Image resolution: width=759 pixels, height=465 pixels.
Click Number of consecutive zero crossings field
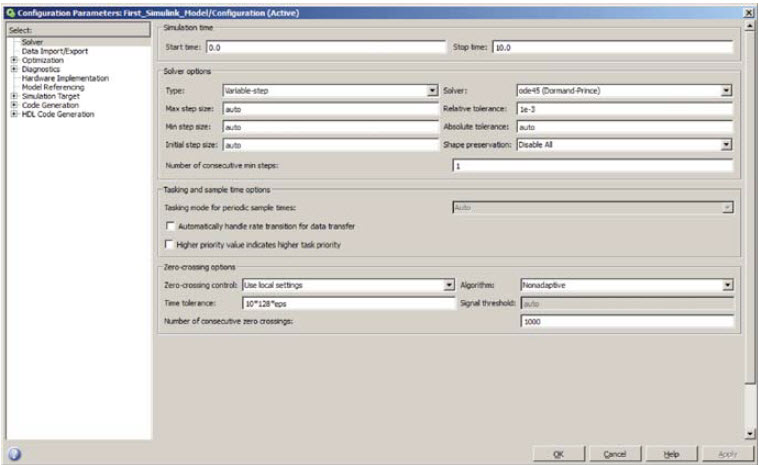coord(627,321)
